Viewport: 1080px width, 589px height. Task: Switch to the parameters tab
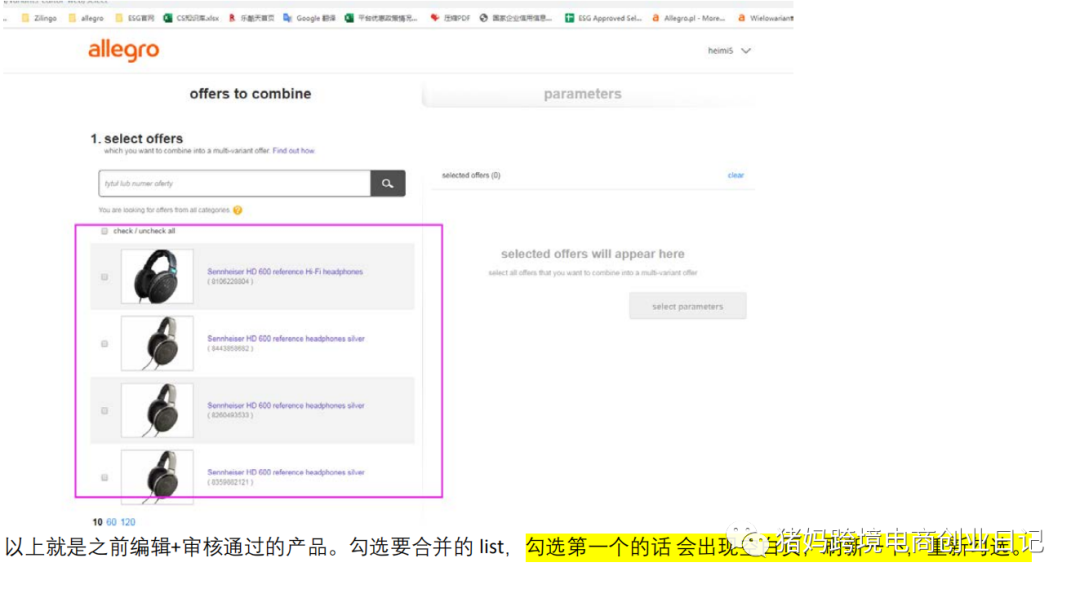(583, 93)
